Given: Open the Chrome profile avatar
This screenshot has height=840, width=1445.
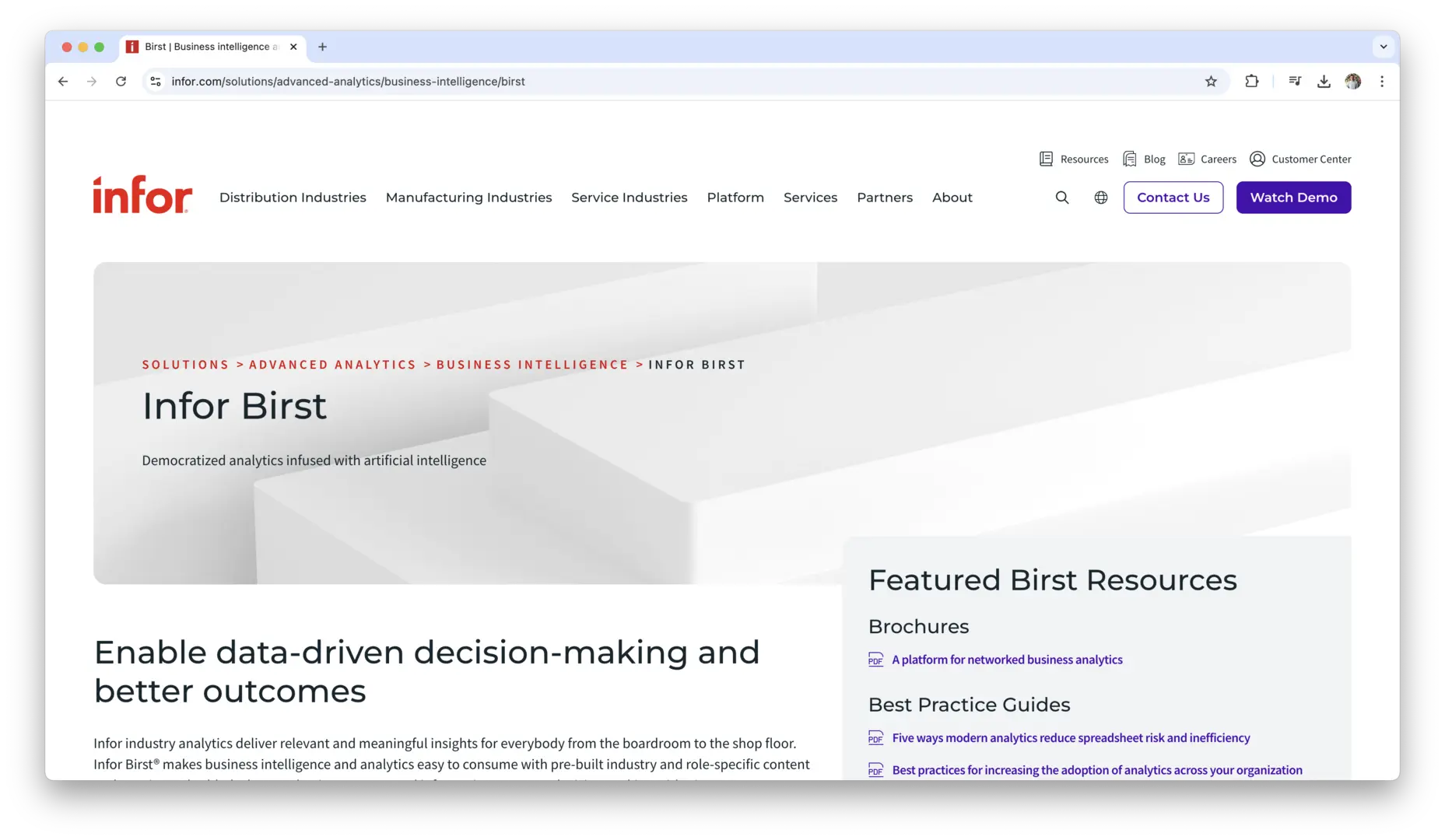Looking at the screenshot, I should (x=1353, y=82).
